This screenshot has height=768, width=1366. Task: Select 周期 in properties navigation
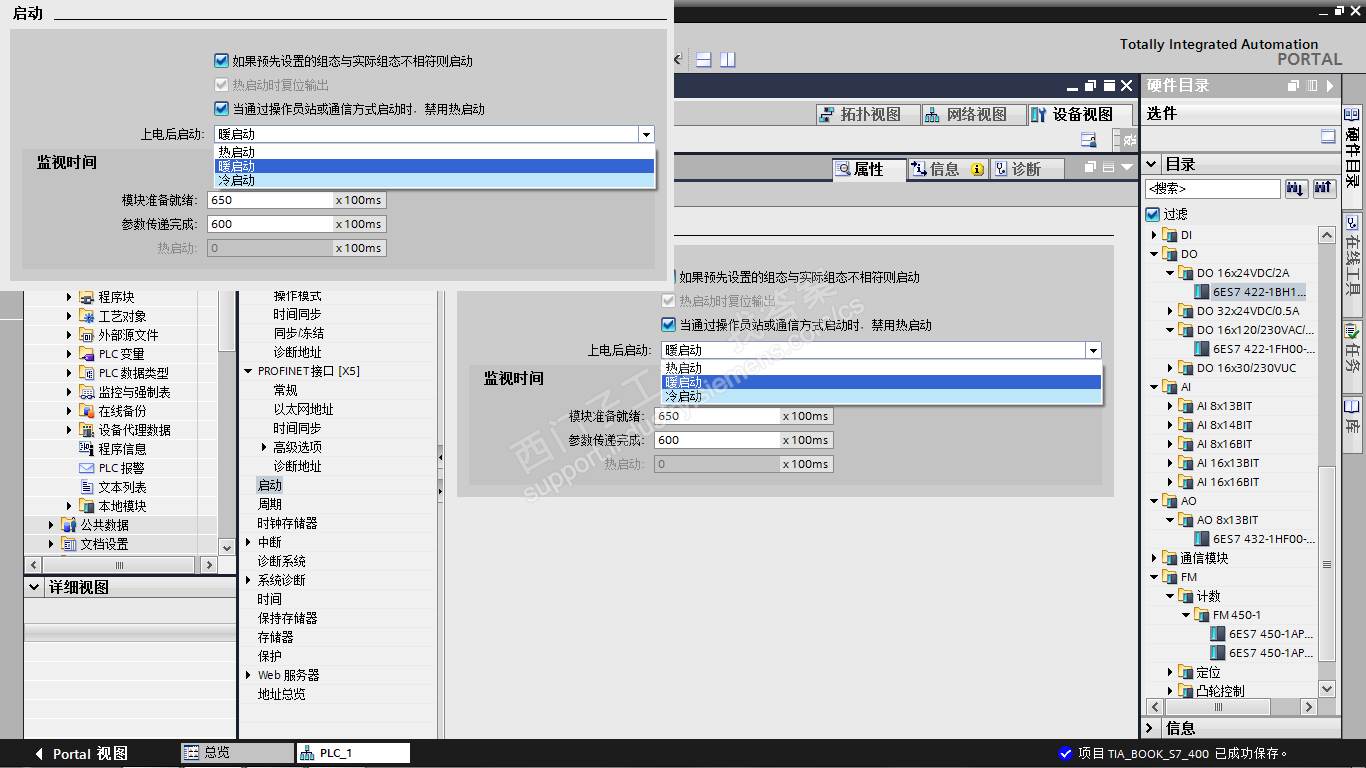click(x=270, y=504)
